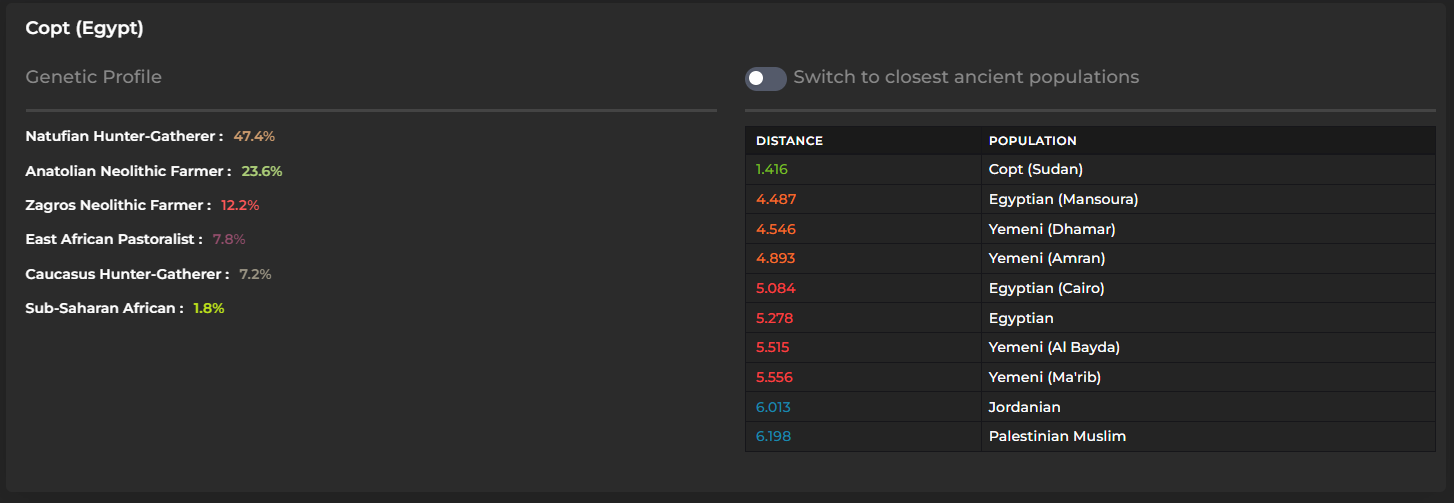The image size is (1454, 503).
Task: Click the Zagros Neolithic Farmer percentage
Action: point(240,205)
